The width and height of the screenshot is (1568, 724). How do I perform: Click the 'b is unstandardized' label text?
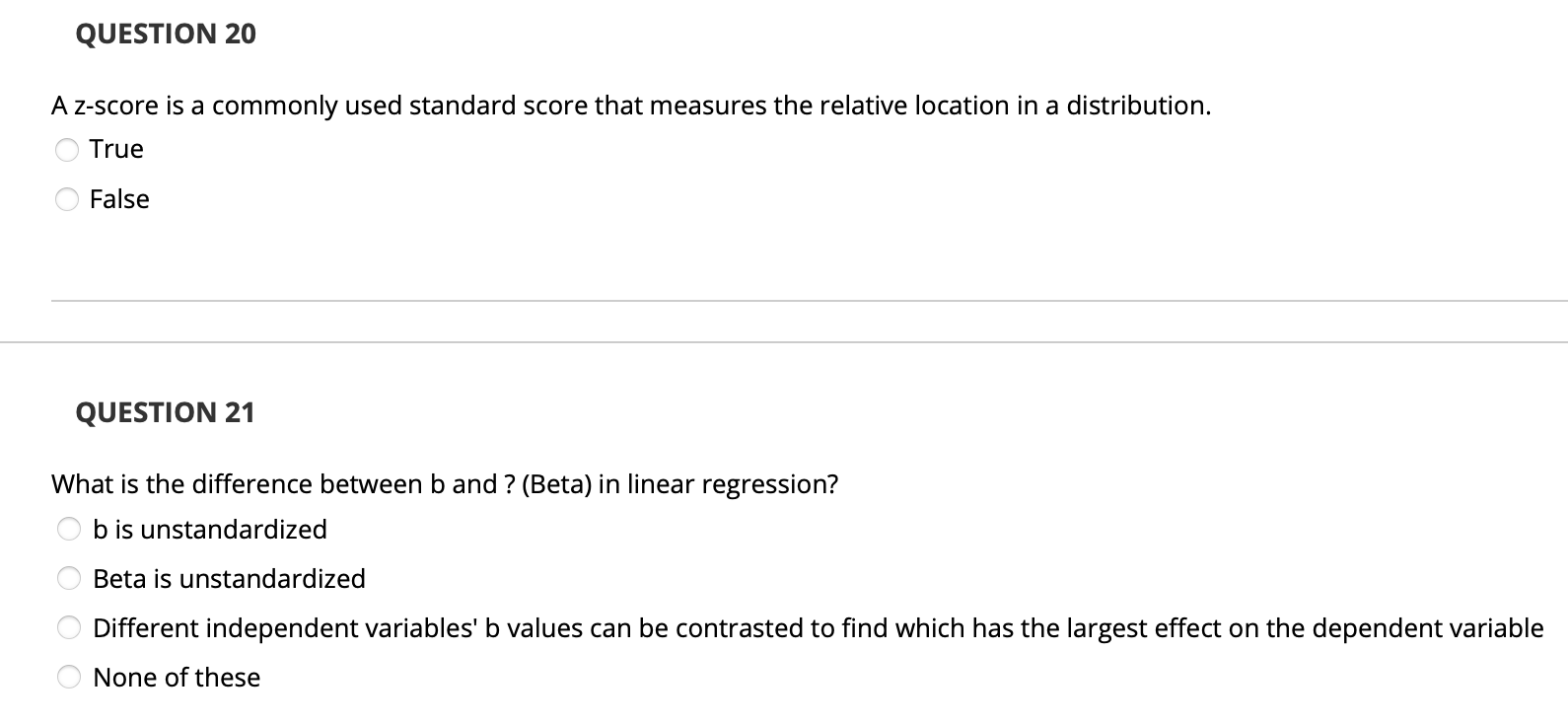[209, 529]
